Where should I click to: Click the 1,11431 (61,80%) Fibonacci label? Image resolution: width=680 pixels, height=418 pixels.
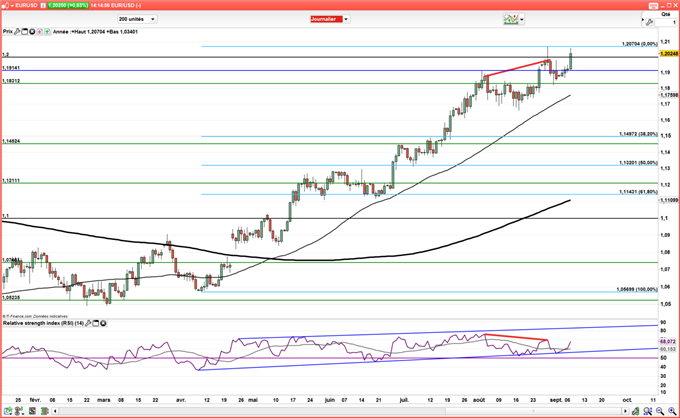click(x=638, y=192)
